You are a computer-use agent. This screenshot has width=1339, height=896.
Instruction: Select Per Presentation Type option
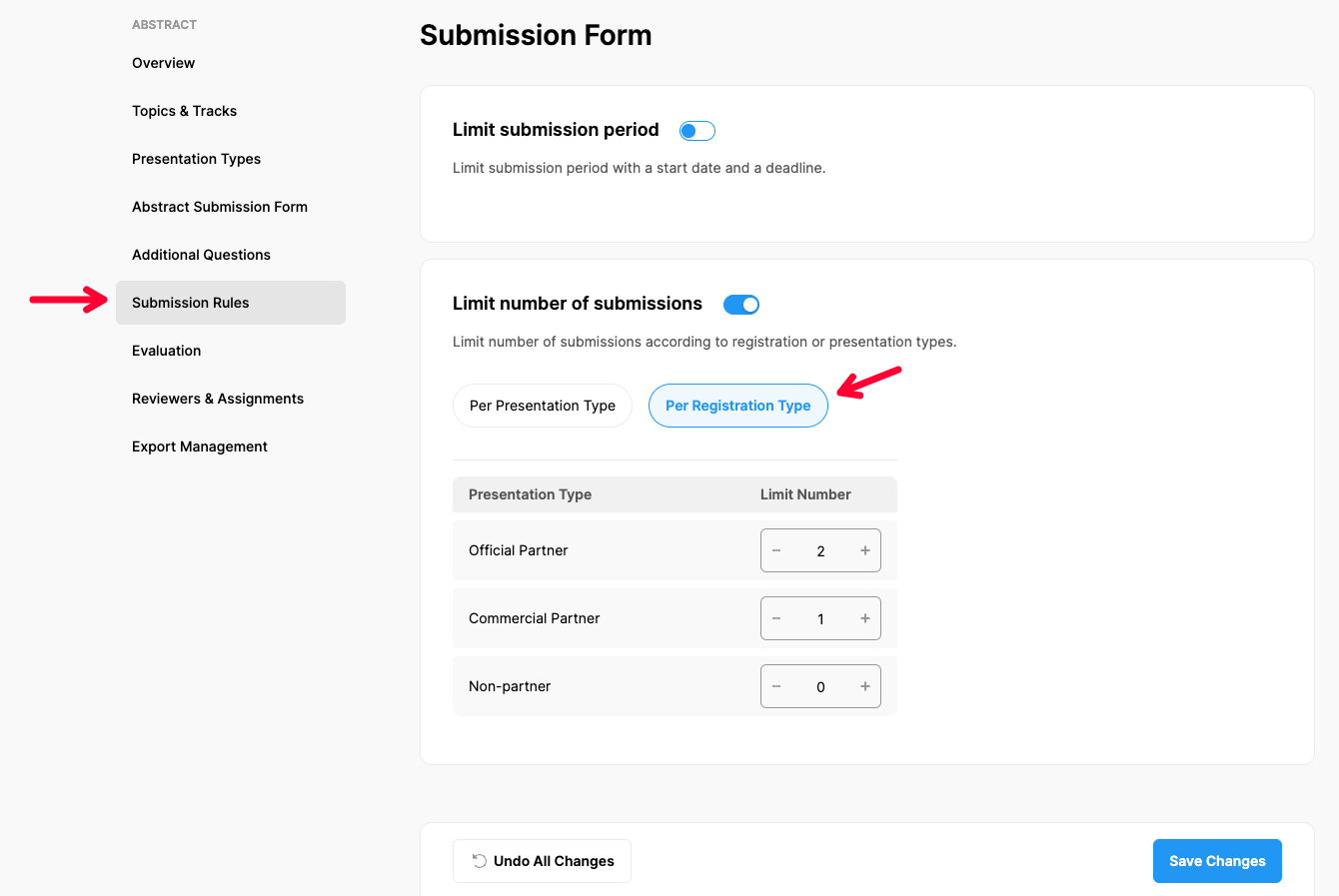point(543,406)
